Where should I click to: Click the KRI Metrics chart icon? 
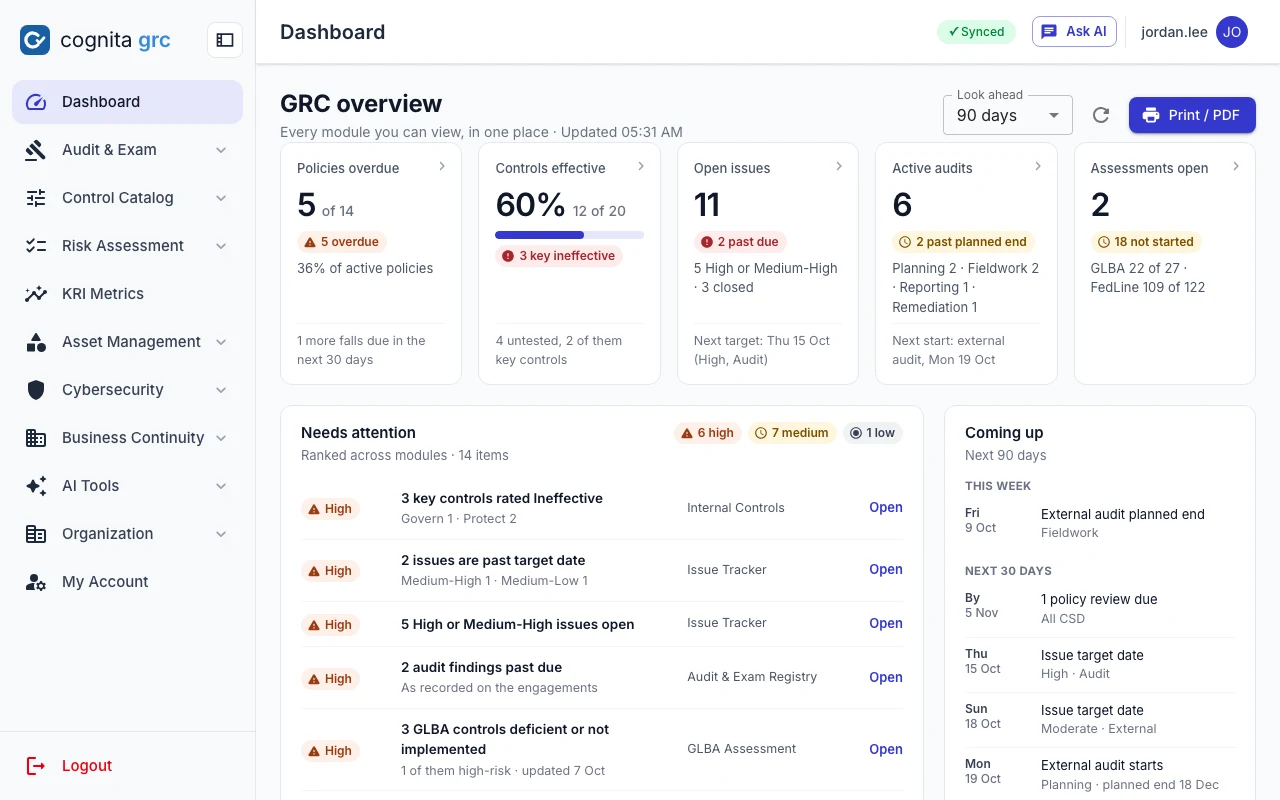[x=36, y=294]
